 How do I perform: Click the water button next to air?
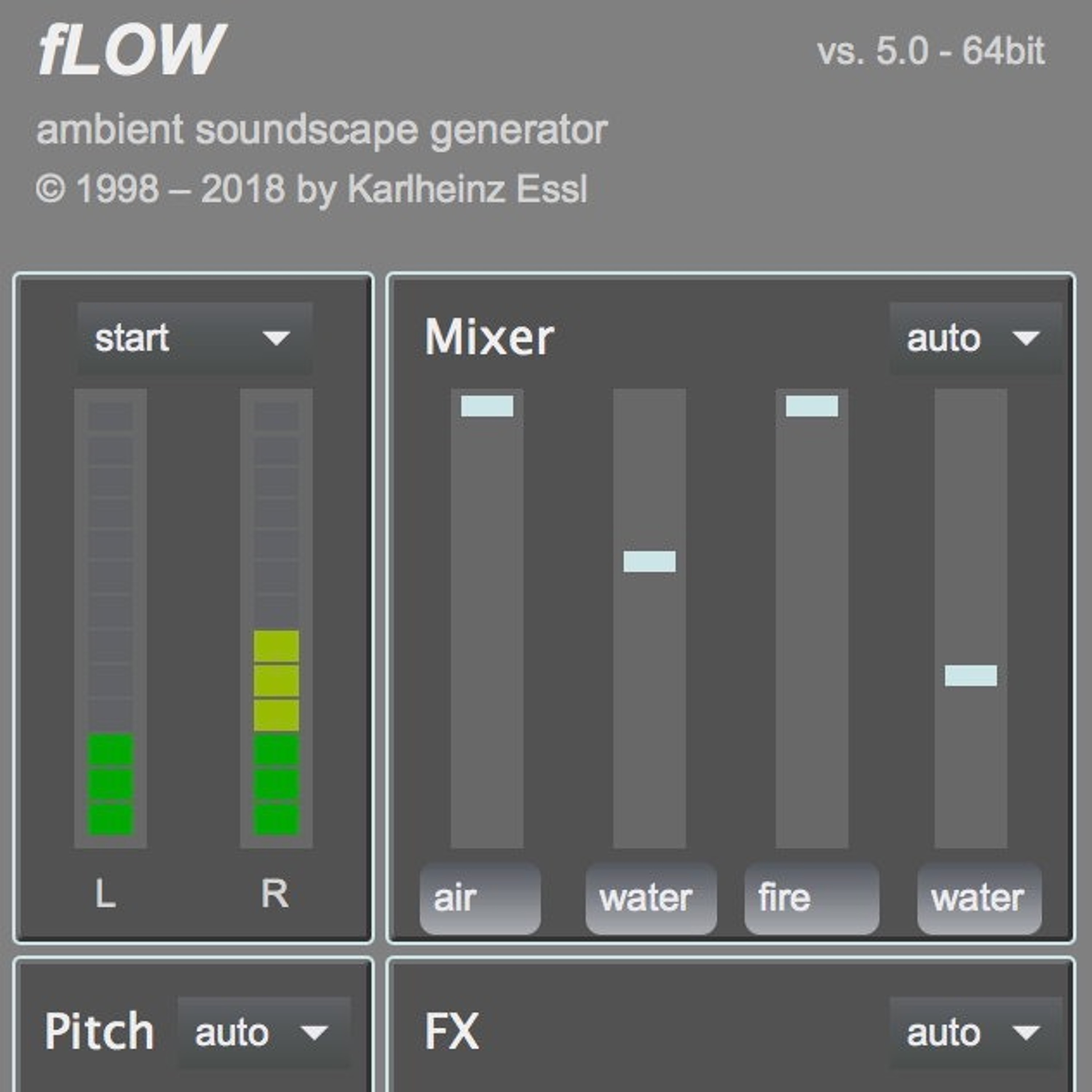point(651,898)
